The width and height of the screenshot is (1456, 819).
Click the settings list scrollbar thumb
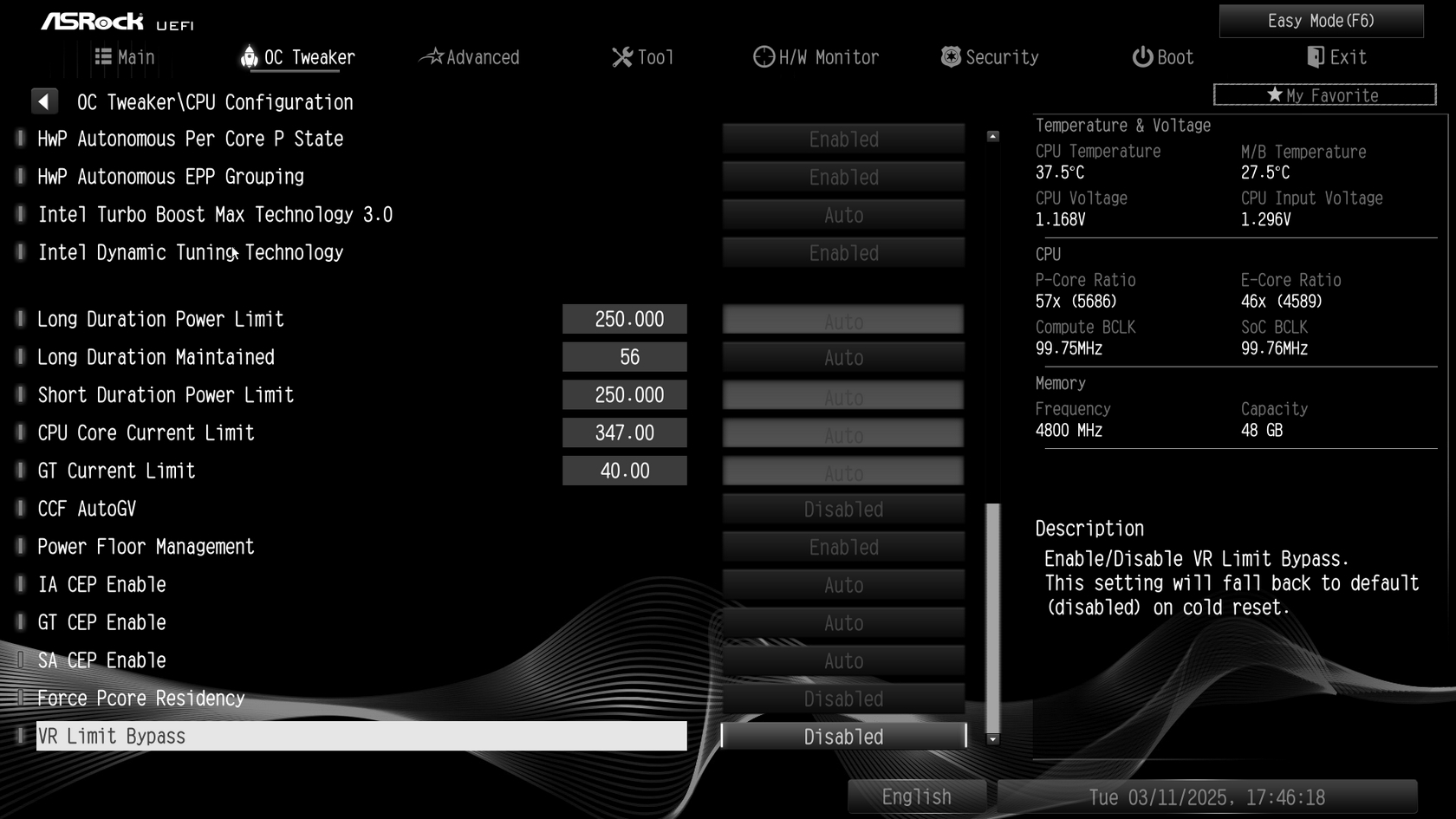click(x=993, y=618)
